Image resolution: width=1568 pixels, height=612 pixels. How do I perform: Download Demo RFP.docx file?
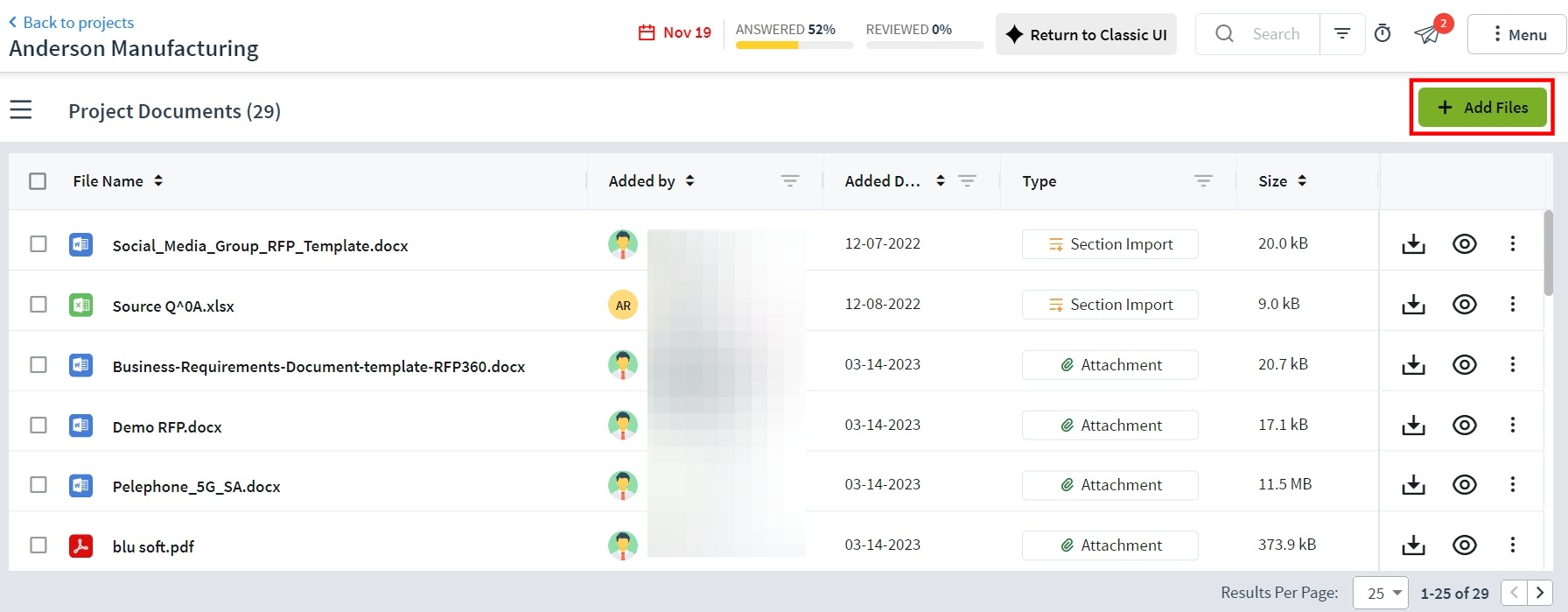coord(1414,426)
